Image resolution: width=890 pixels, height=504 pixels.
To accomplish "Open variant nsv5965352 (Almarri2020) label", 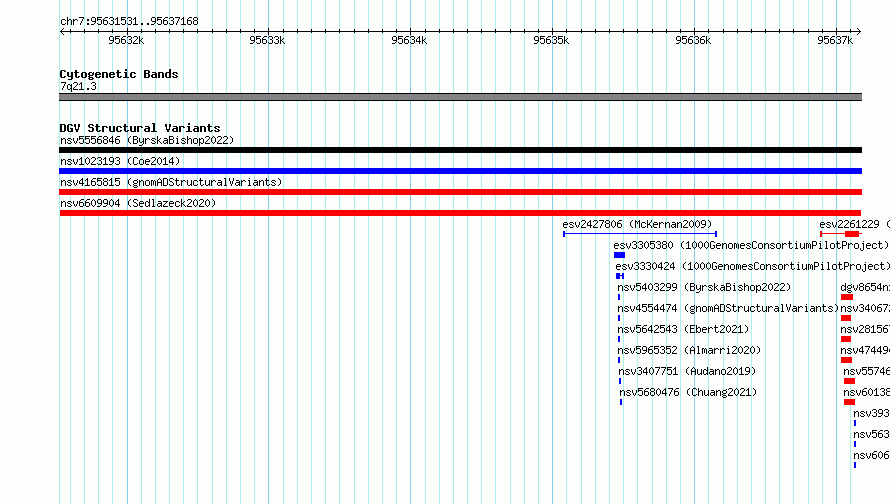I will point(689,350).
